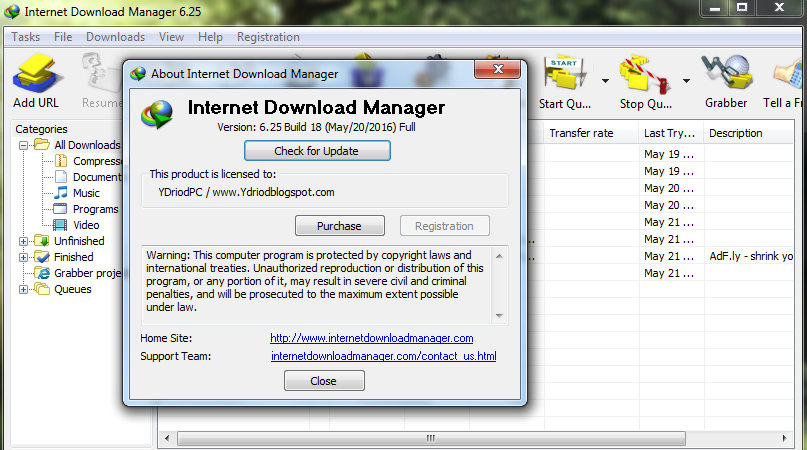
Task: Expand the Queues tree node
Action: coord(23,289)
